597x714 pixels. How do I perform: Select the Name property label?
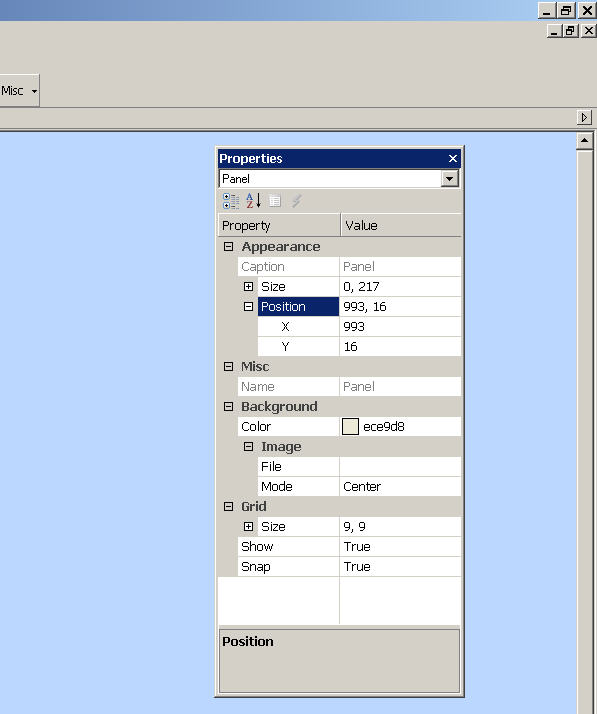point(288,387)
